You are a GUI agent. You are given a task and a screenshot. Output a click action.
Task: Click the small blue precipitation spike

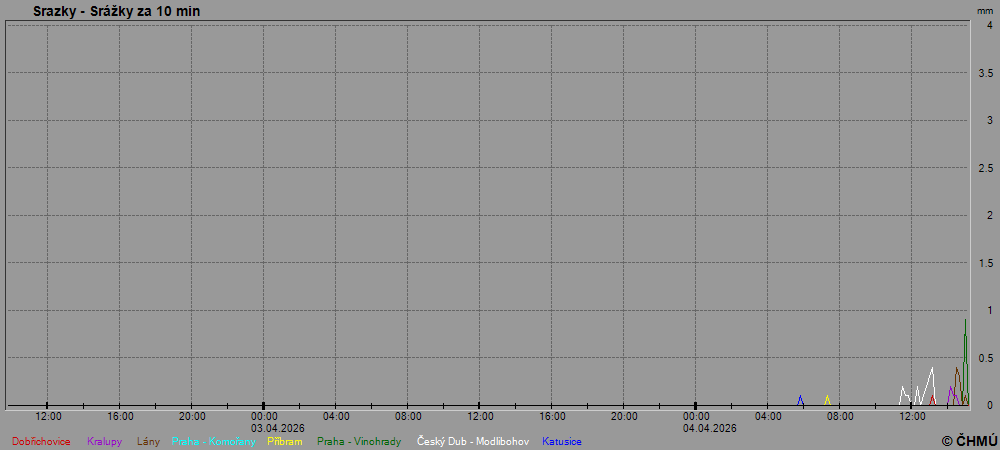(800, 399)
